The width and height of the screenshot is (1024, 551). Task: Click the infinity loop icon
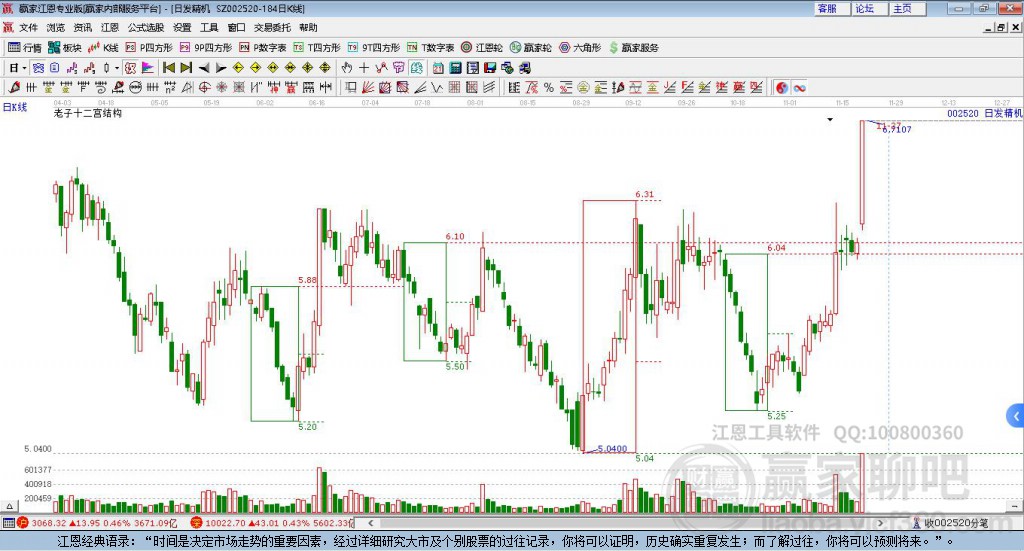[799, 87]
